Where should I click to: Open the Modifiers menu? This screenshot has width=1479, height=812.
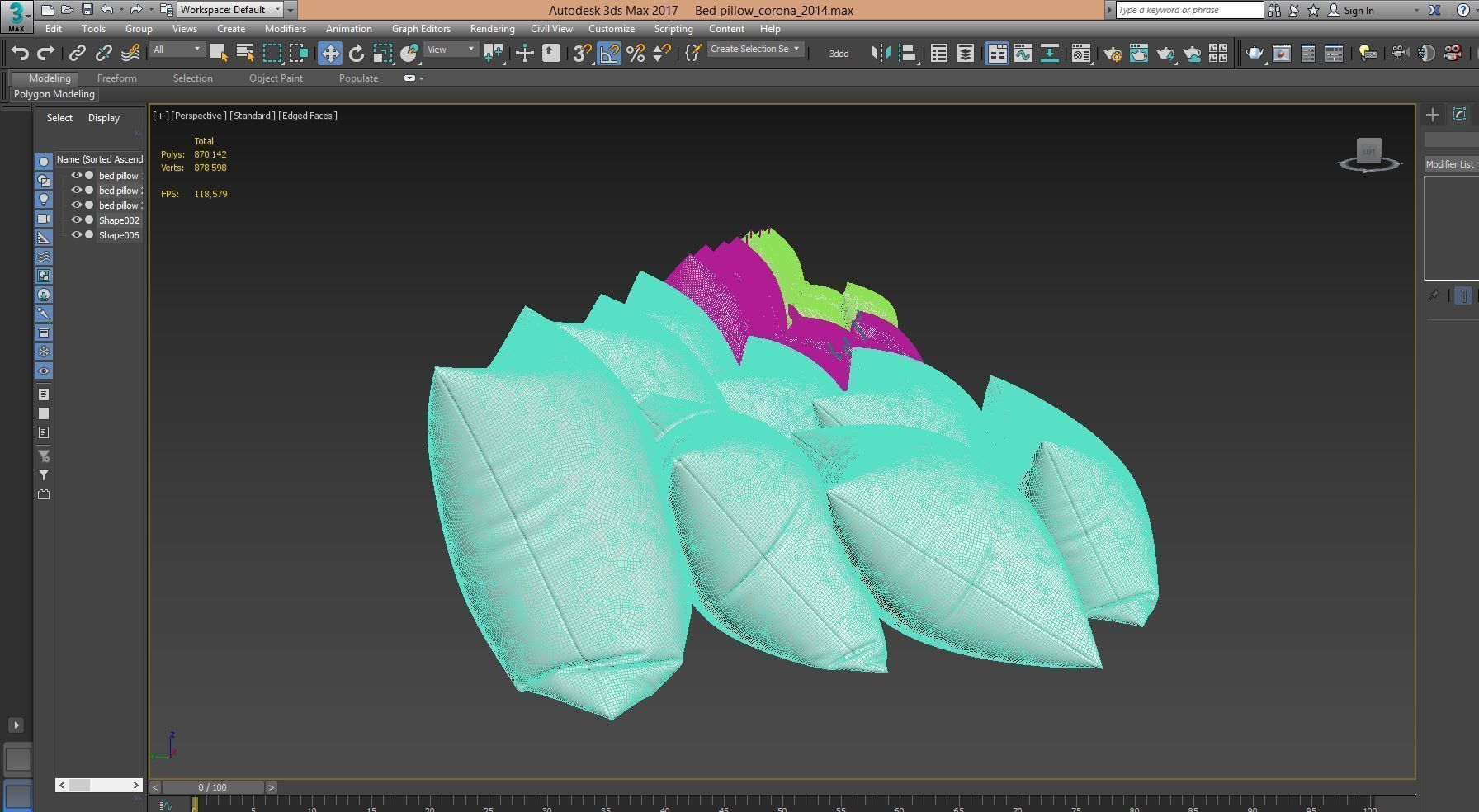pyautogui.click(x=286, y=28)
